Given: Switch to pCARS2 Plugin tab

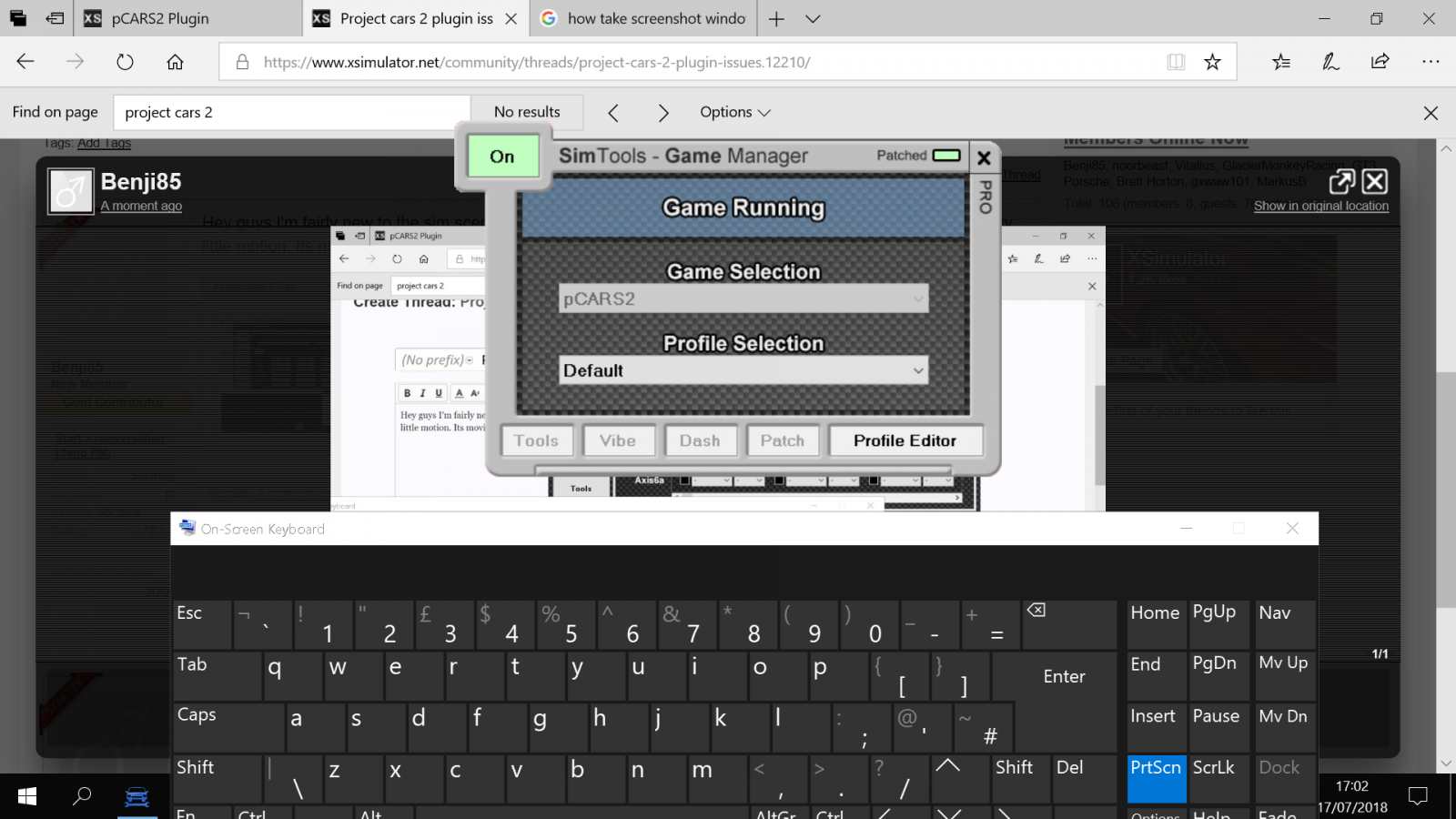Looking at the screenshot, I should tap(187, 18).
